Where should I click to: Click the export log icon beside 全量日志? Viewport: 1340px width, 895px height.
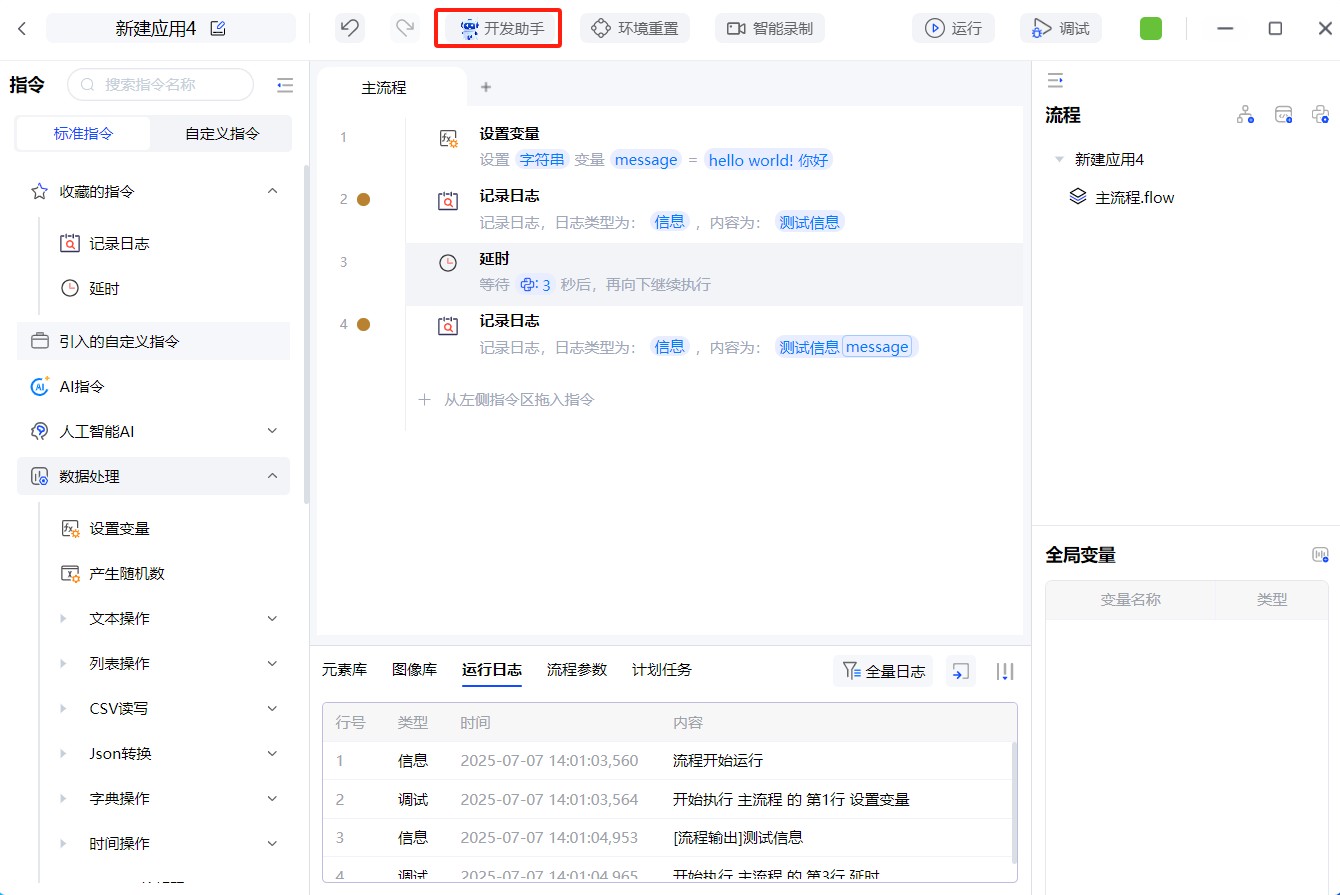pyautogui.click(x=960, y=671)
